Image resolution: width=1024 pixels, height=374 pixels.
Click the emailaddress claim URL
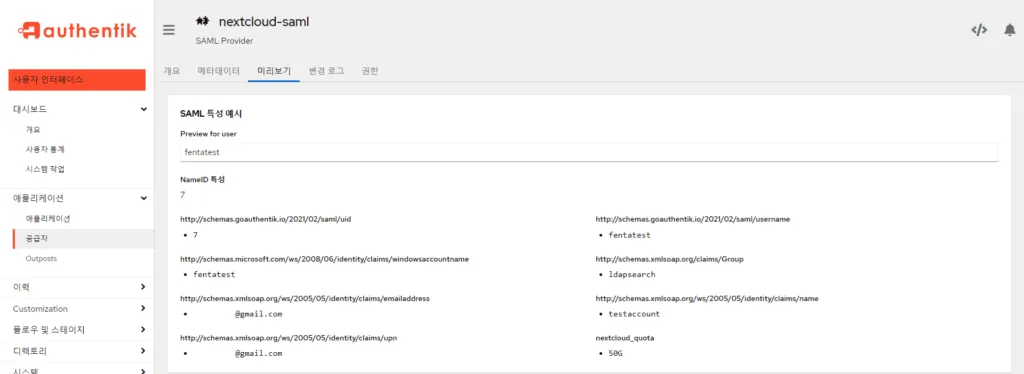click(305, 298)
